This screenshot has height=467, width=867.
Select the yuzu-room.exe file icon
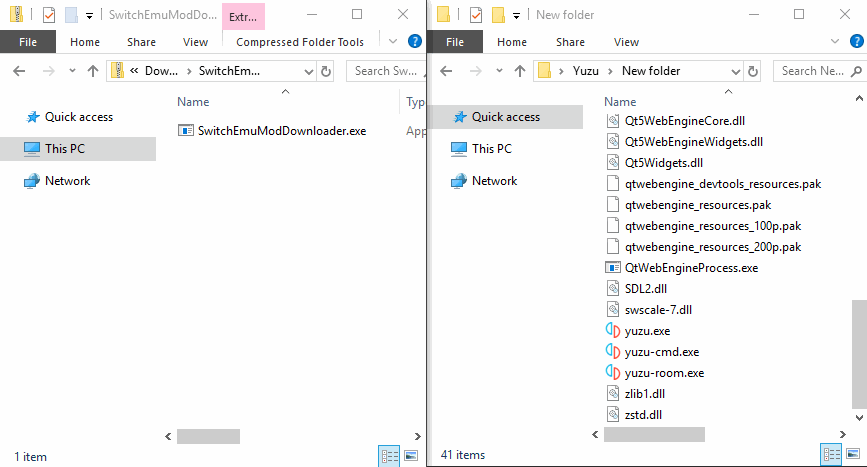613,372
